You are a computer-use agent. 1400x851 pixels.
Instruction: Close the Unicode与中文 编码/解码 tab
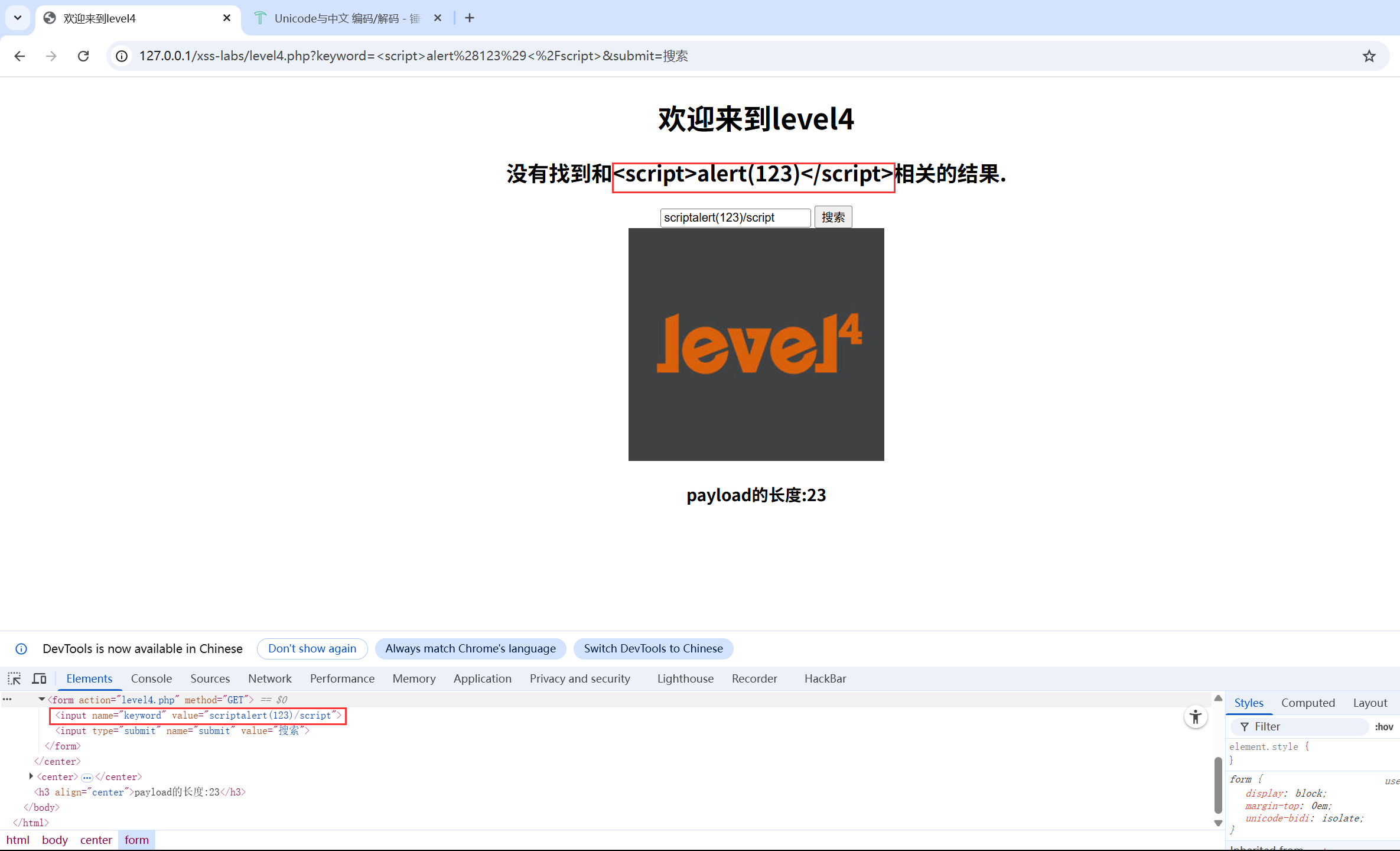(x=438, y=18)
